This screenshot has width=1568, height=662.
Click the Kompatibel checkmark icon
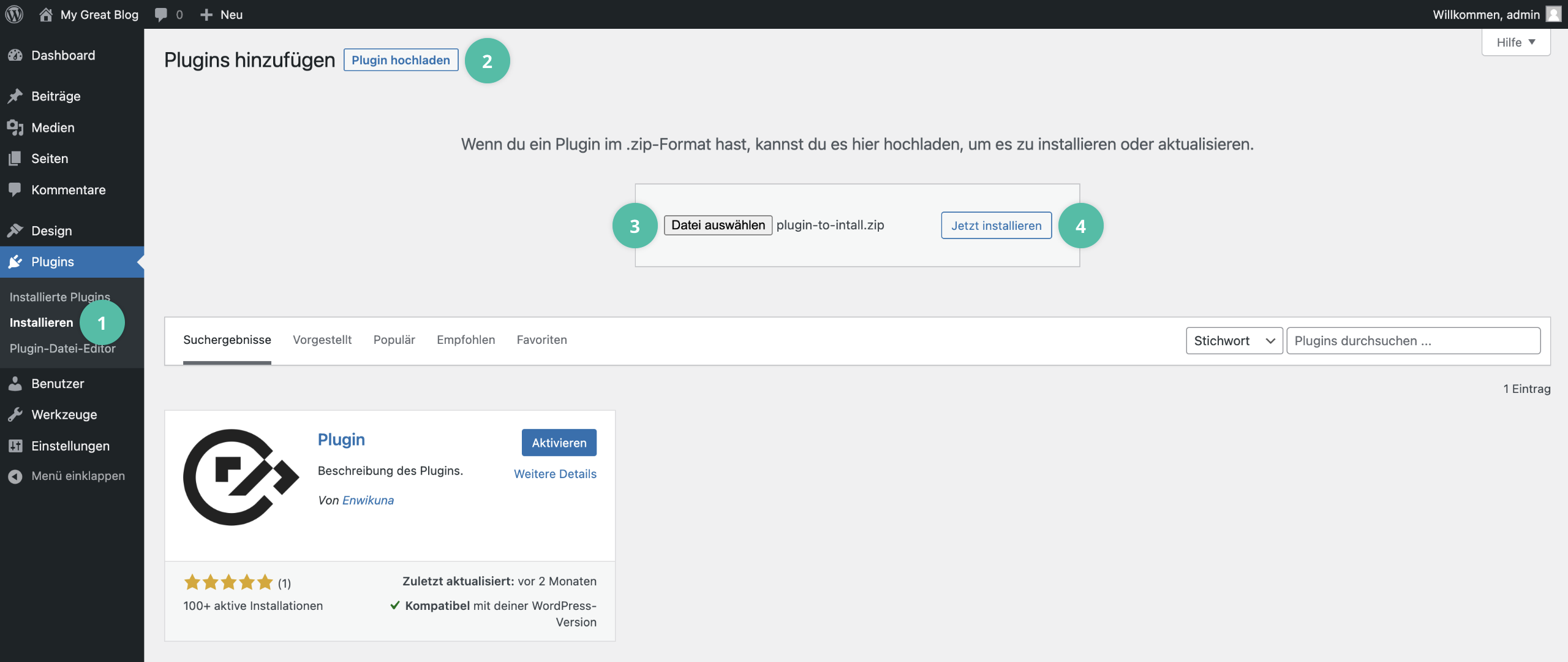395,606
